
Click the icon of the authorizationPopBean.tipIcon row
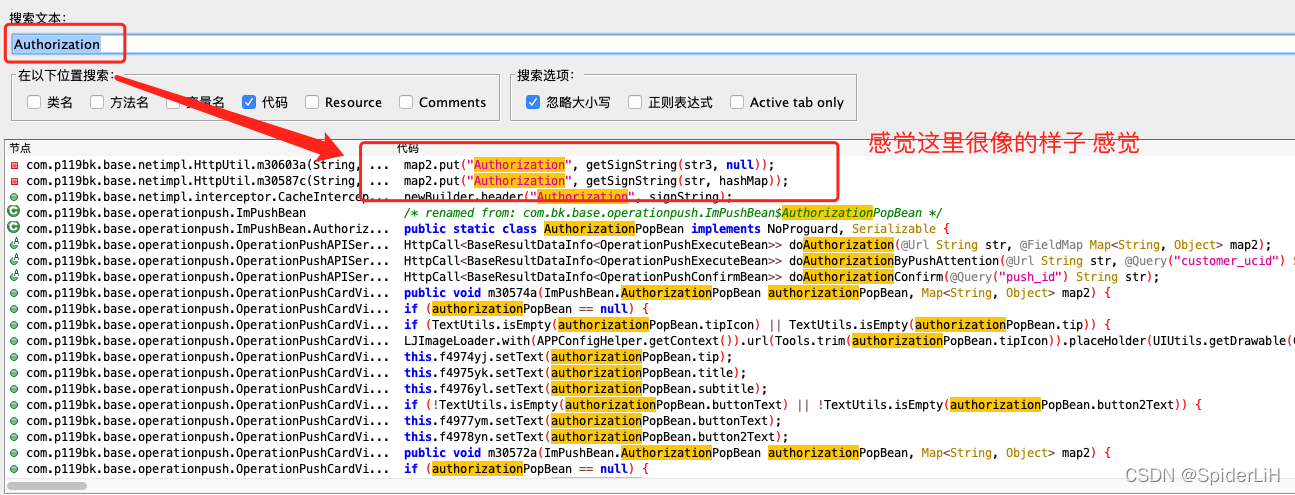[14, 324]
